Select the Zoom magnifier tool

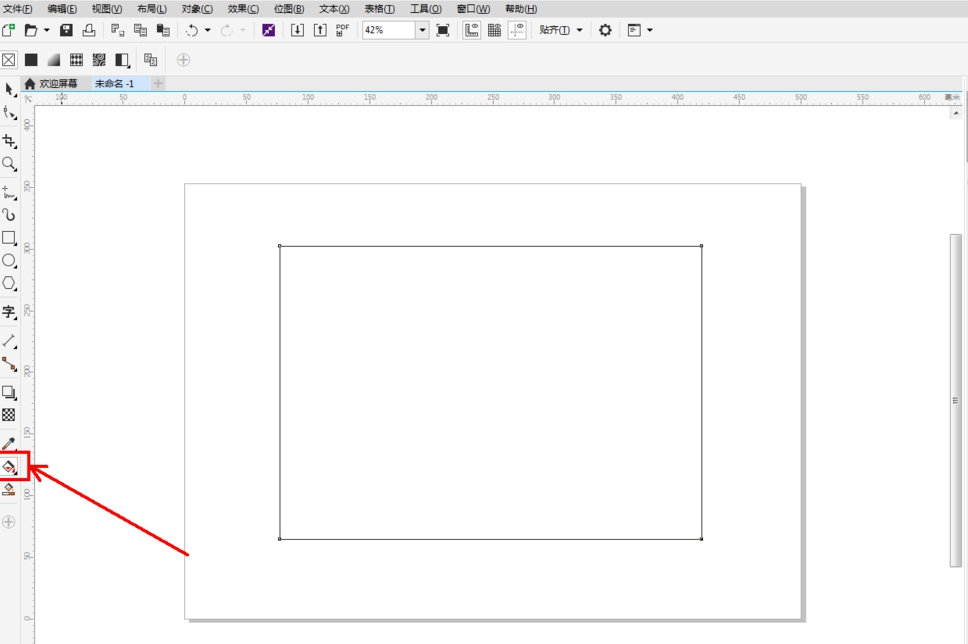pyautogui.click(x=9, y=164)
